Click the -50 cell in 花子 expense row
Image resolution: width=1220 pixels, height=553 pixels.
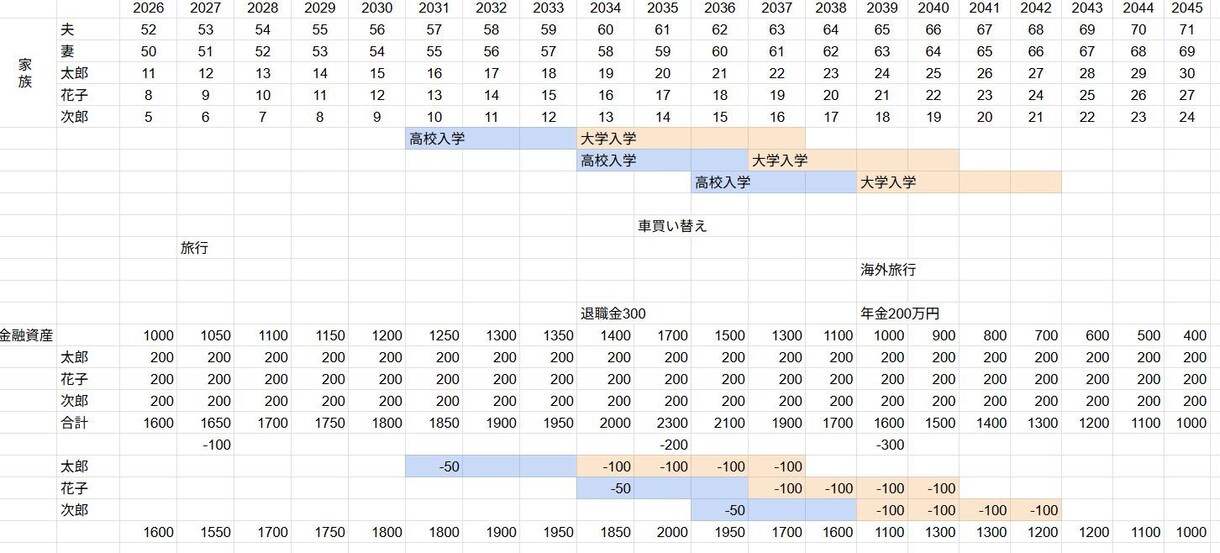click(619, 489)
